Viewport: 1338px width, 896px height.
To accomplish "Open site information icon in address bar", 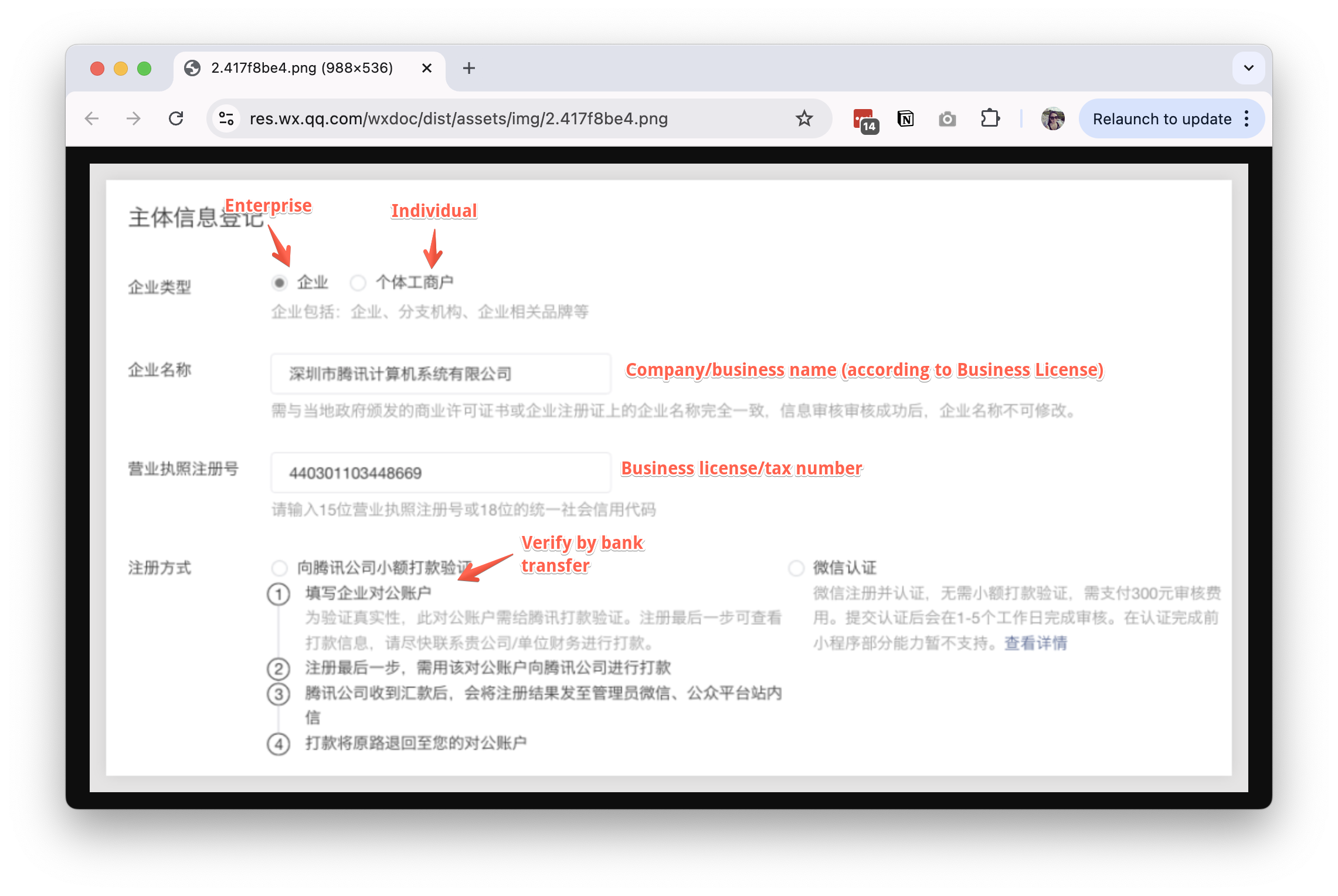I will (x=226, y=118).
